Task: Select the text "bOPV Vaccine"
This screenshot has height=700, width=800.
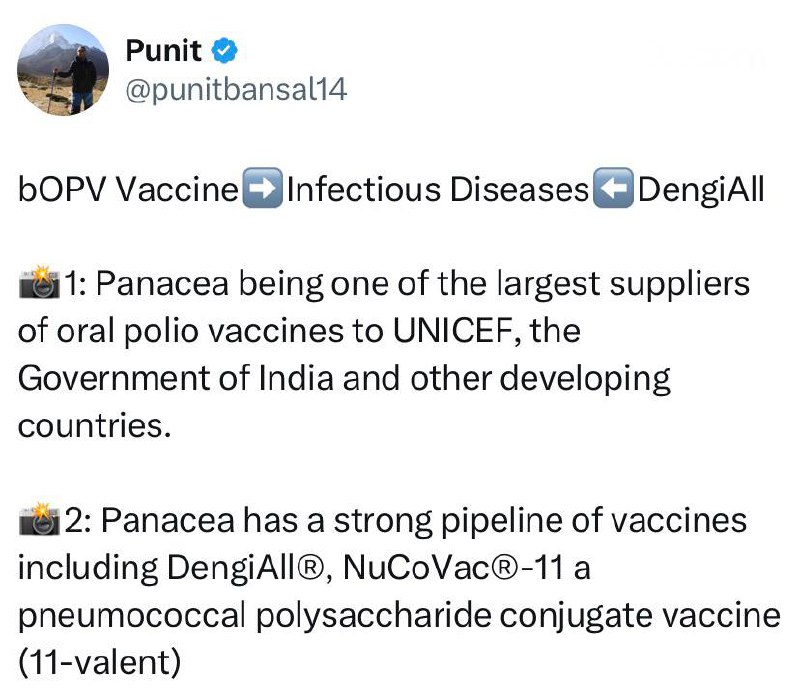Action: pos(129,189)
